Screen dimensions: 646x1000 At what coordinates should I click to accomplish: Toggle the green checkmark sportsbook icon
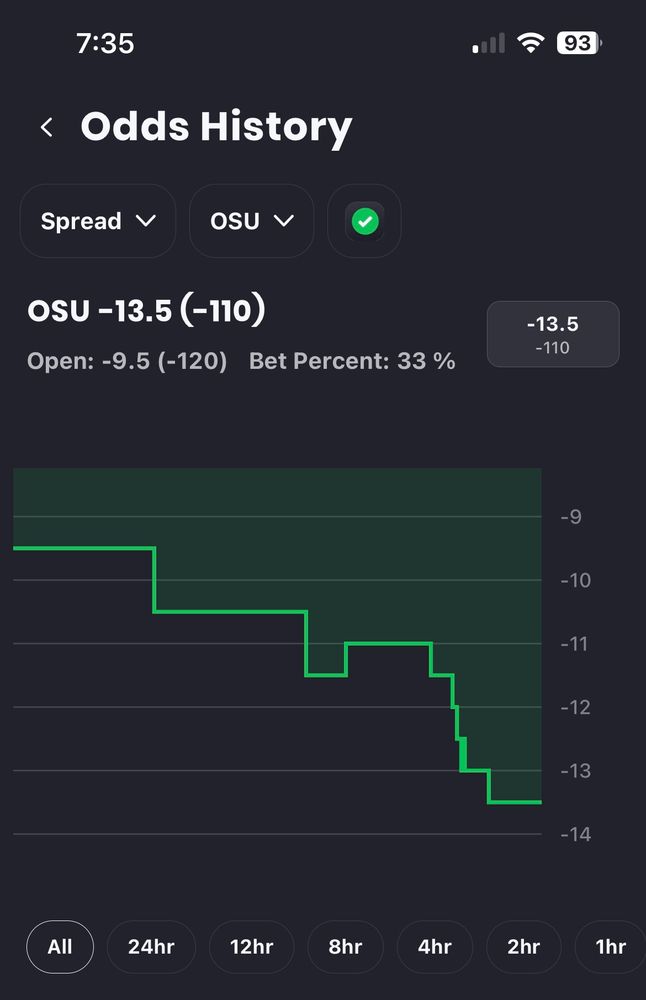tap(365, 221)
